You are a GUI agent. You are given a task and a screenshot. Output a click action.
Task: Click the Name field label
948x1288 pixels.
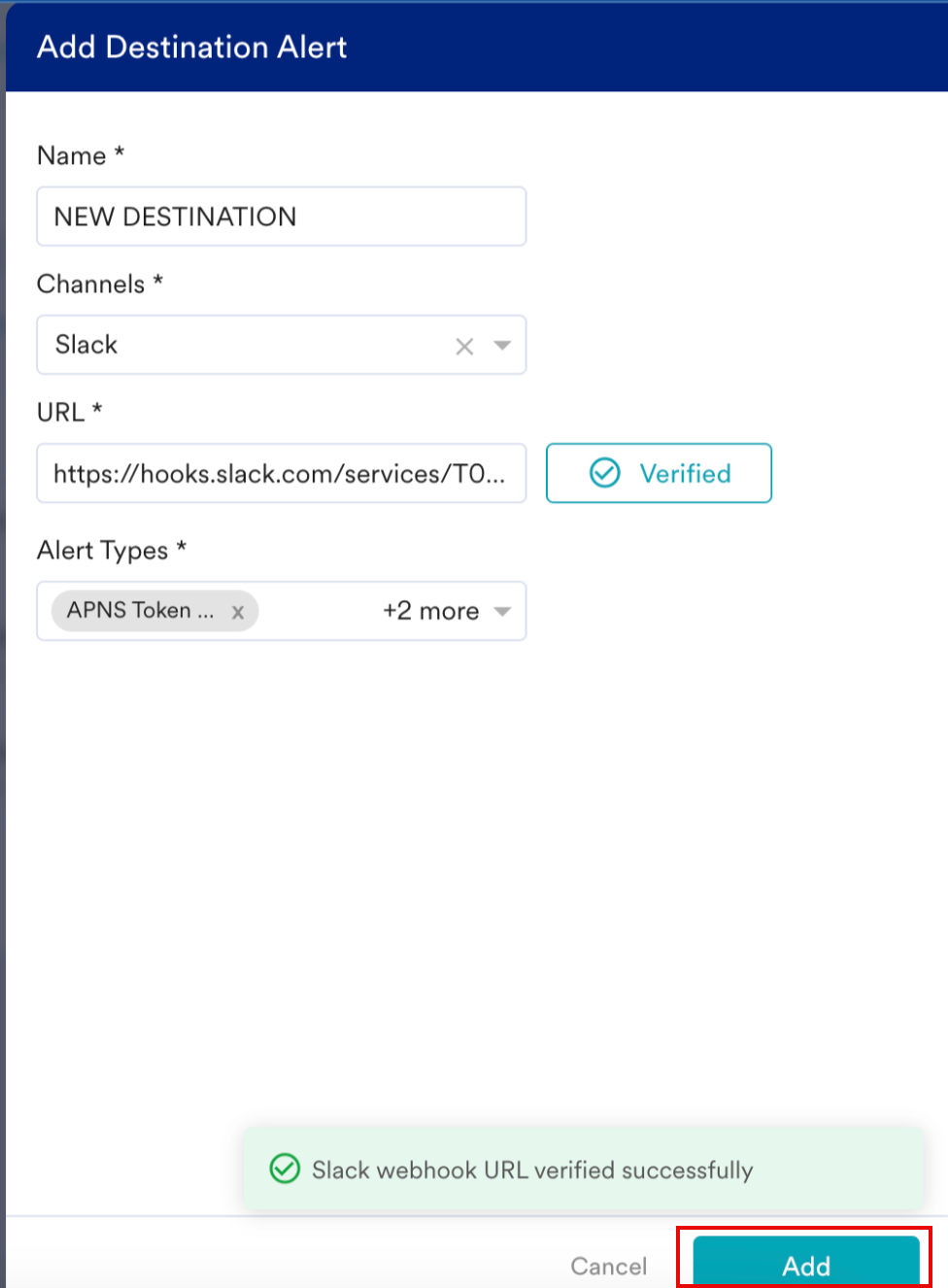(x=71, y=155)
